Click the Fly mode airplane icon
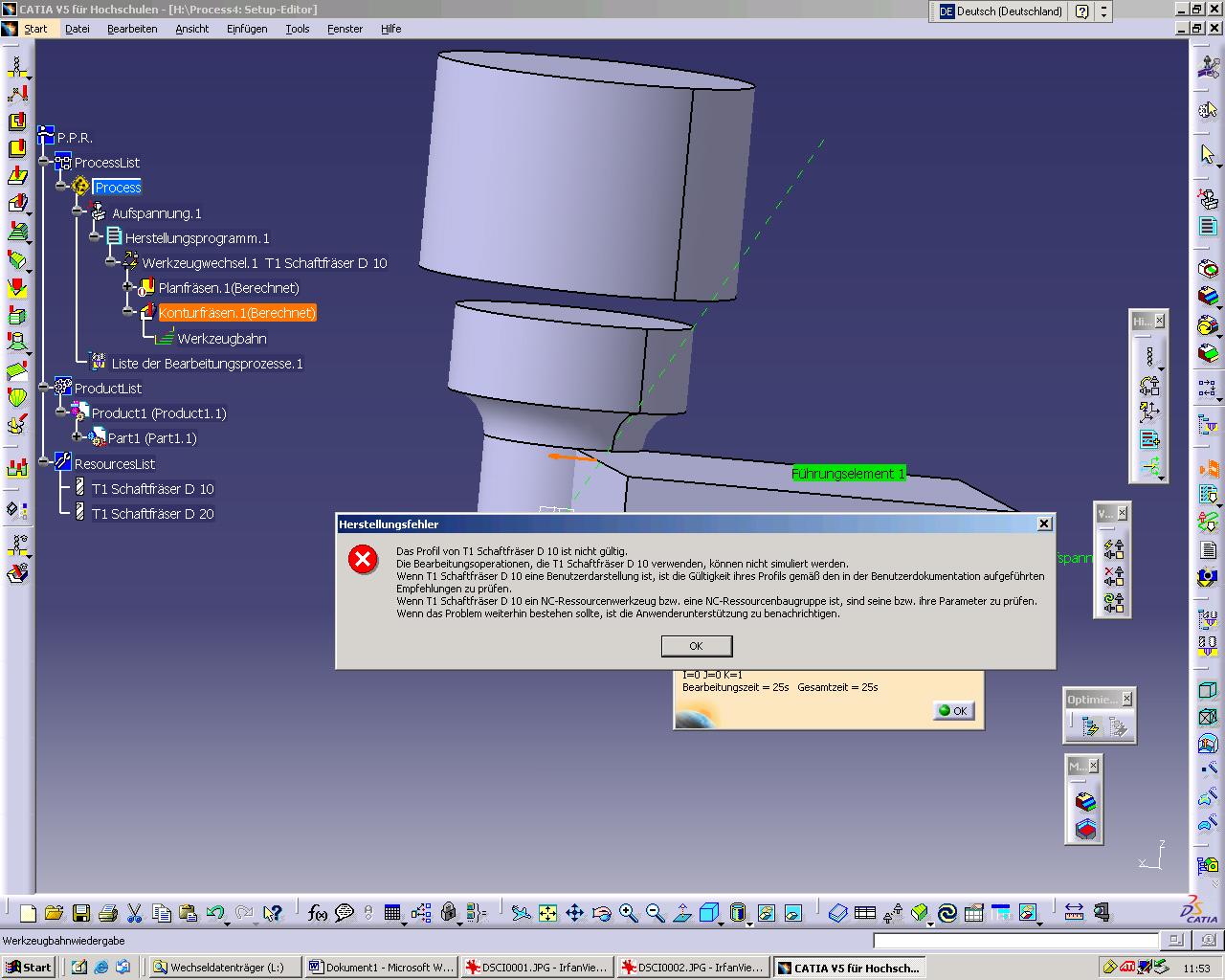 tap(521, 913)
